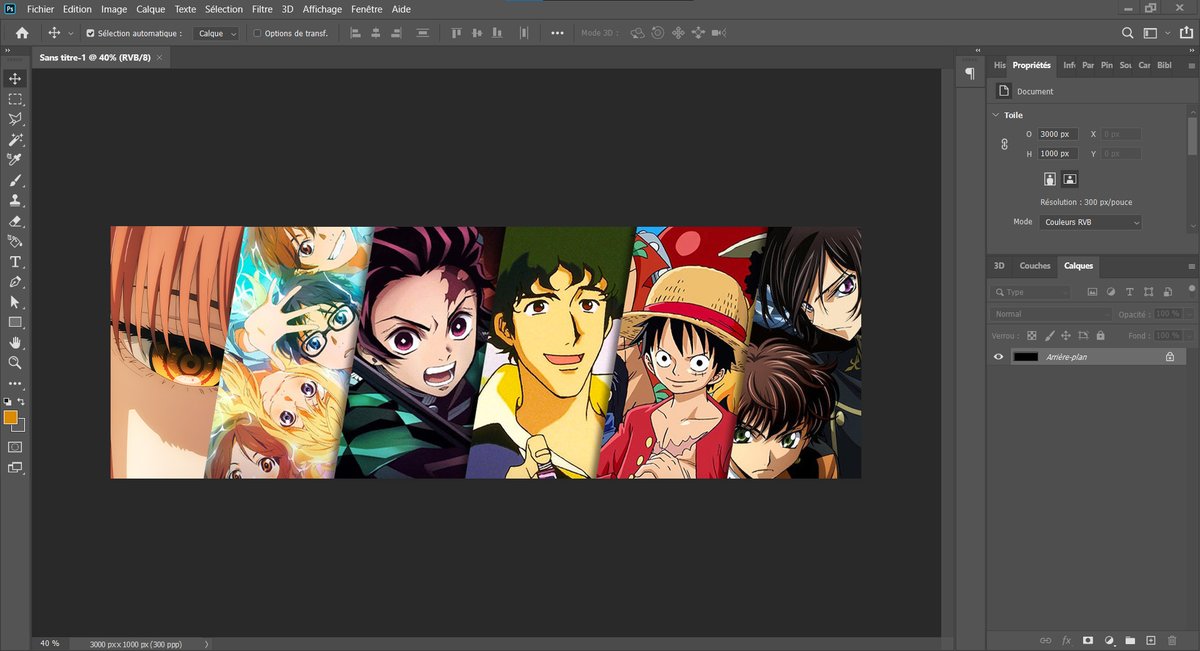Align right edges in options bar

tap(396, 33)
